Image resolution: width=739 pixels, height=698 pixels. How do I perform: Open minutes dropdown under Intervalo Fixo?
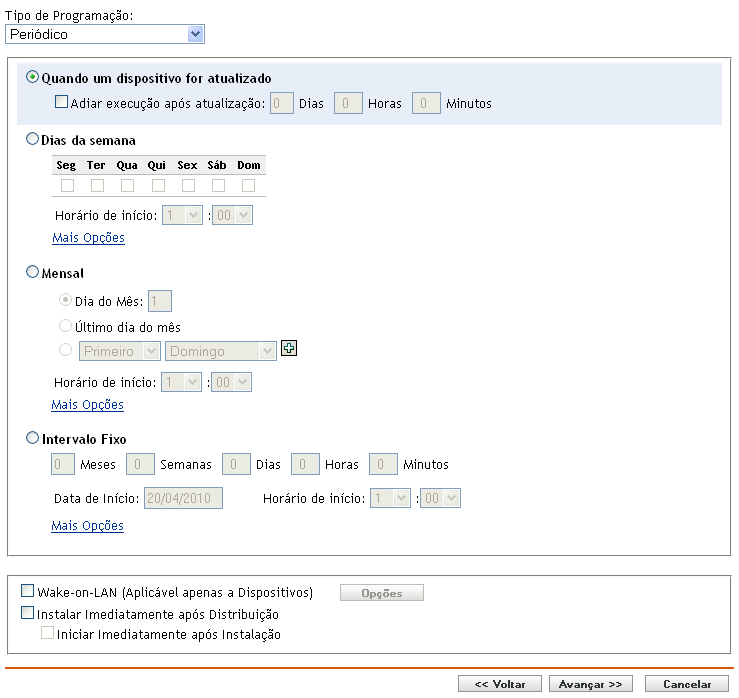[x=440, y=498]
